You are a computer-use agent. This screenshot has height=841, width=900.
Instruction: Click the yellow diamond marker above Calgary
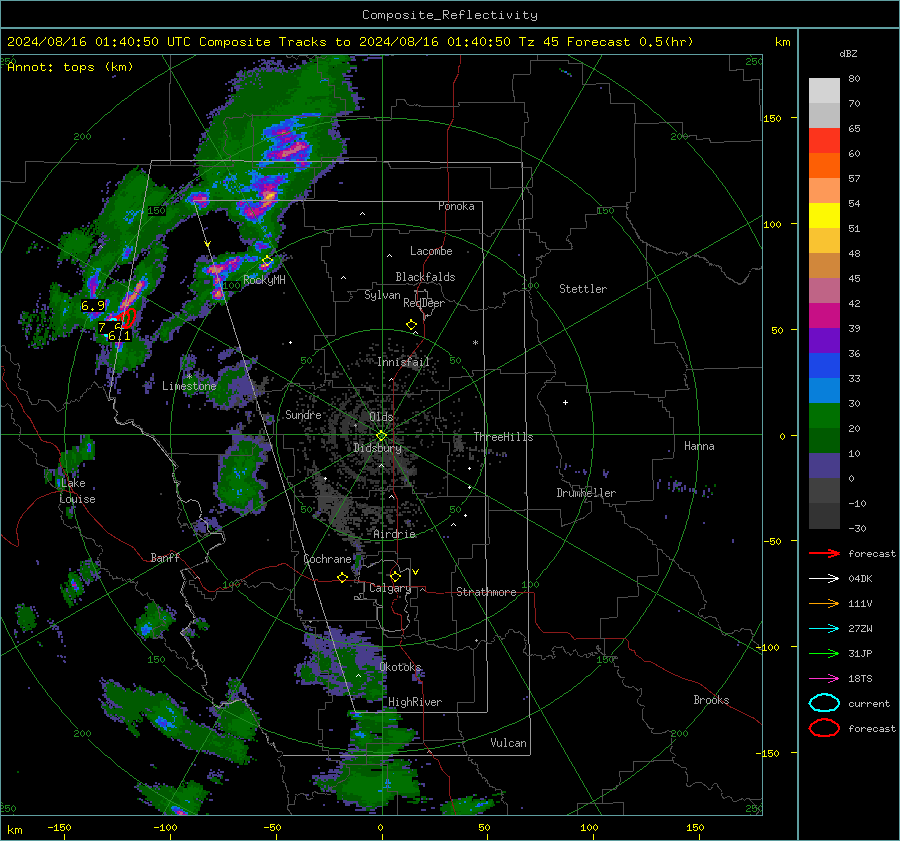tap(395, 576)
